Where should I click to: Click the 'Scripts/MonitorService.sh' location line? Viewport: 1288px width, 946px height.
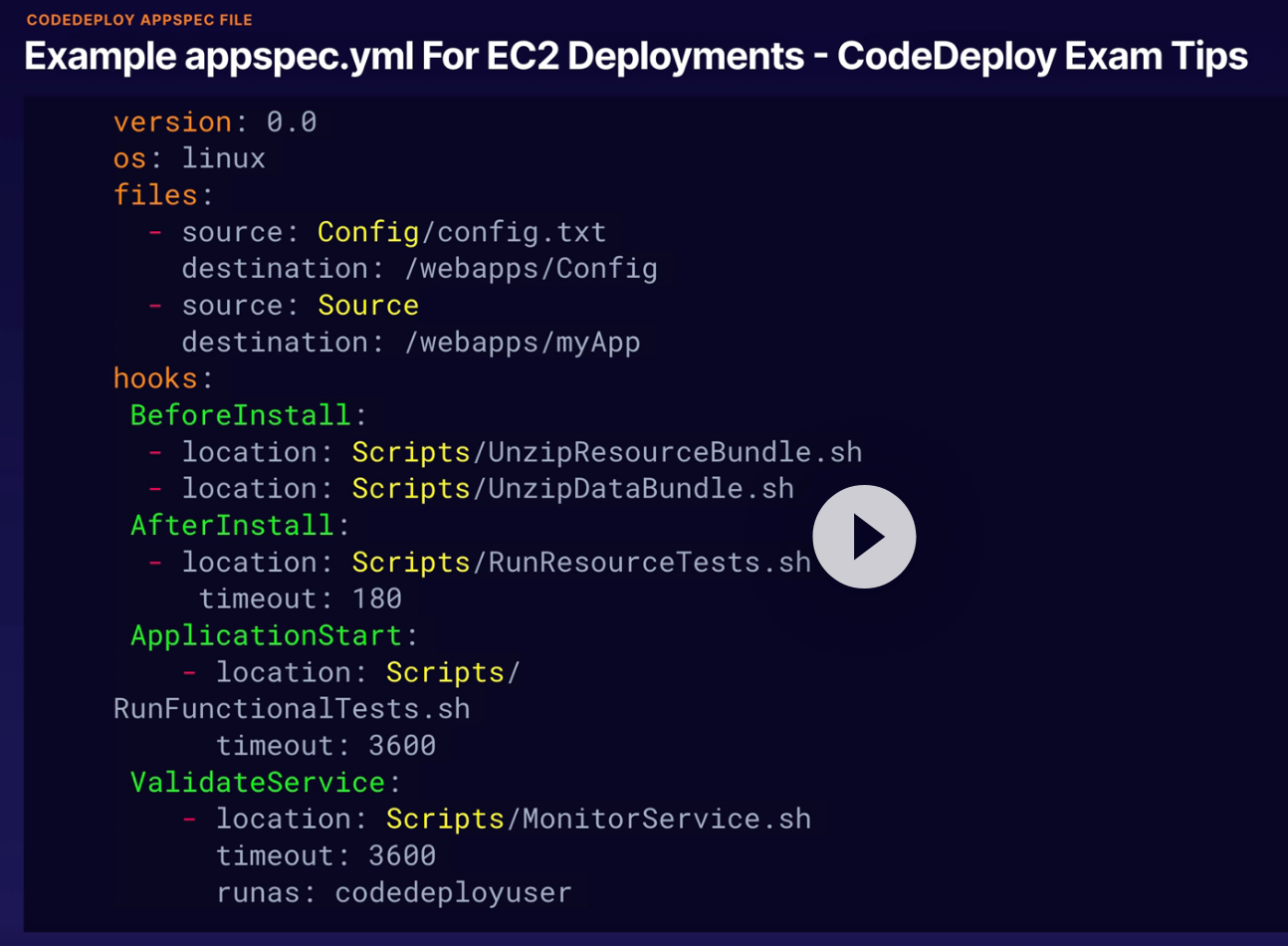pos(497,819)
